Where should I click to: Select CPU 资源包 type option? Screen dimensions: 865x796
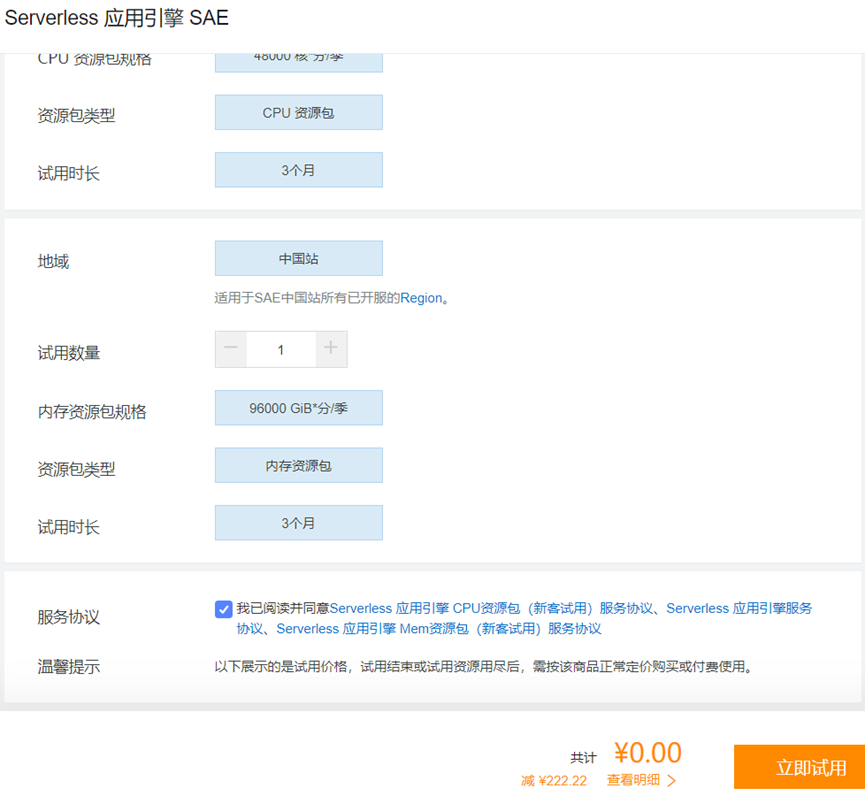click(x=298, y=113)
